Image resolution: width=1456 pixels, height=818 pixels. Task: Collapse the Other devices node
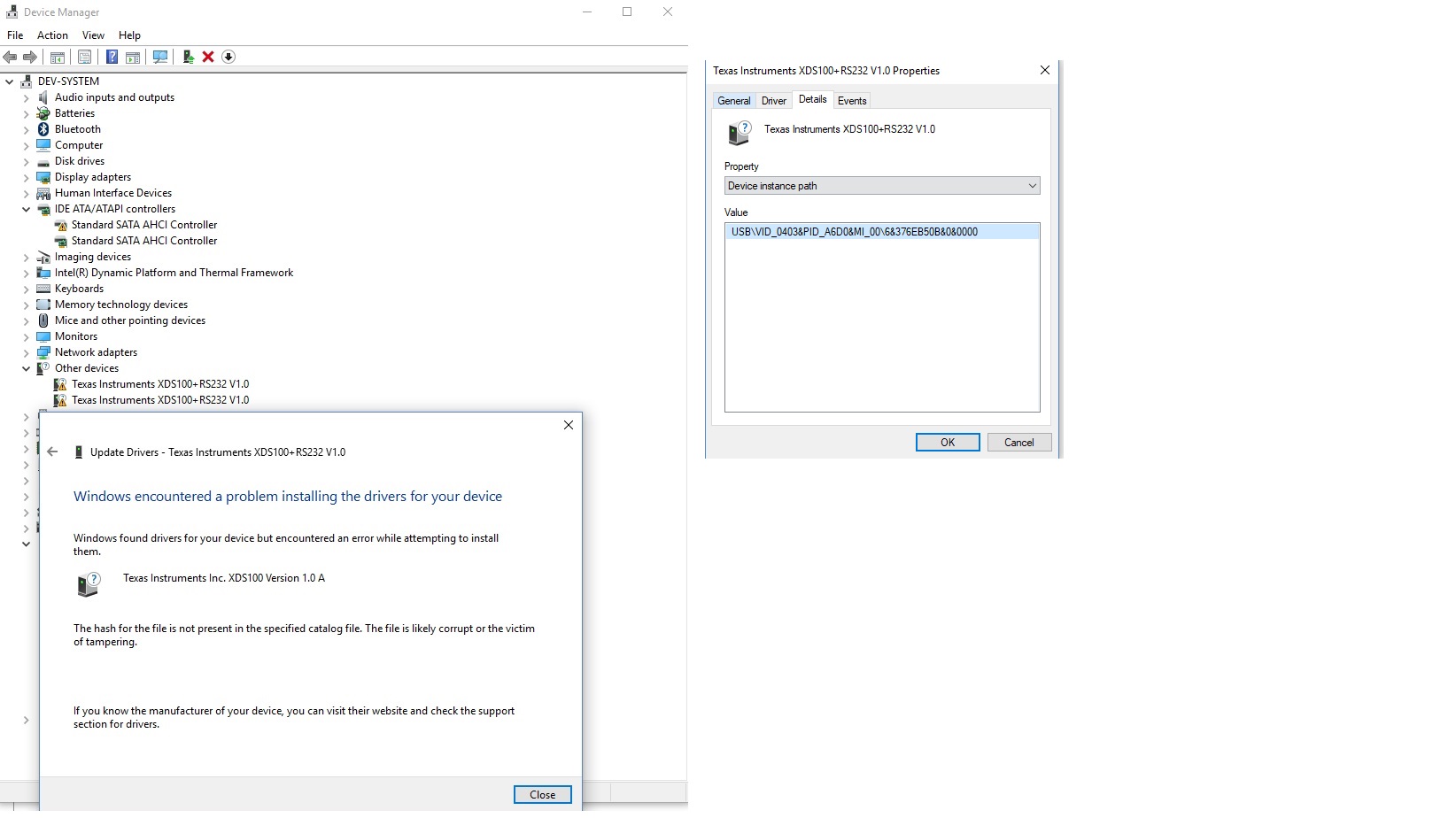(26, 368)
